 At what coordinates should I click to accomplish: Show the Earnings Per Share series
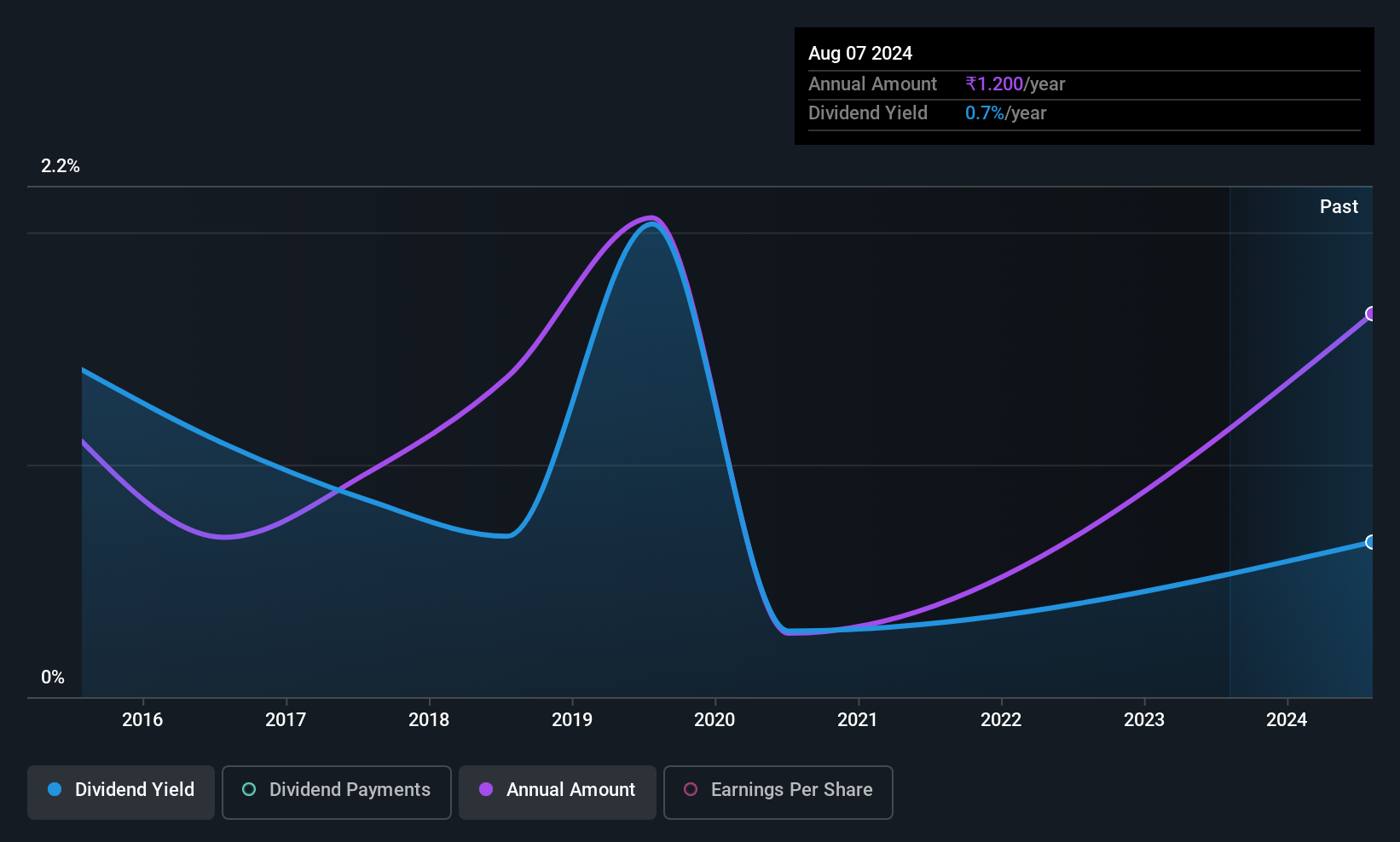(x=778, y=792)
